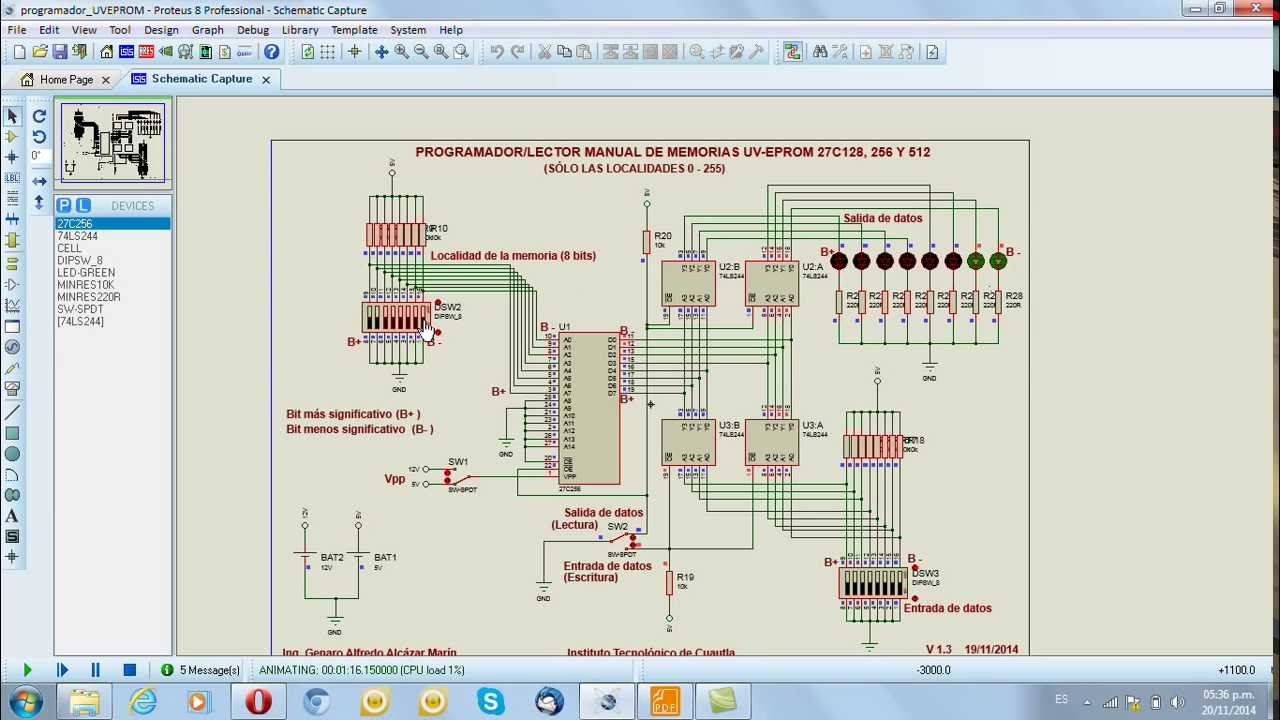This screenshot has width=1280, height=720.
Task: Pause the running simulation
Action: pyautogui.click(x=95, y=670)
